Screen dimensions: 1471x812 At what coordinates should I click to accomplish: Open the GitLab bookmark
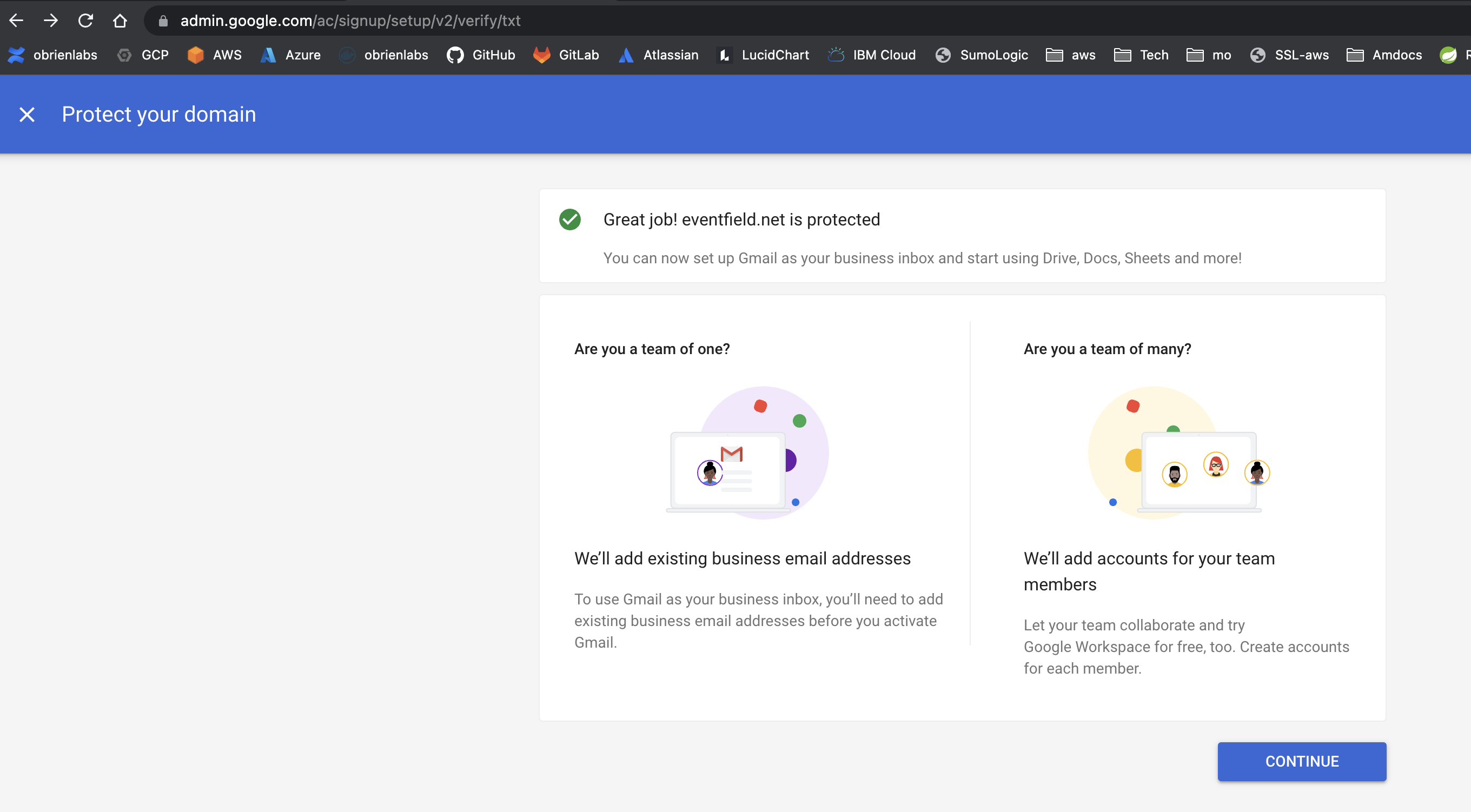coord(565,55)
